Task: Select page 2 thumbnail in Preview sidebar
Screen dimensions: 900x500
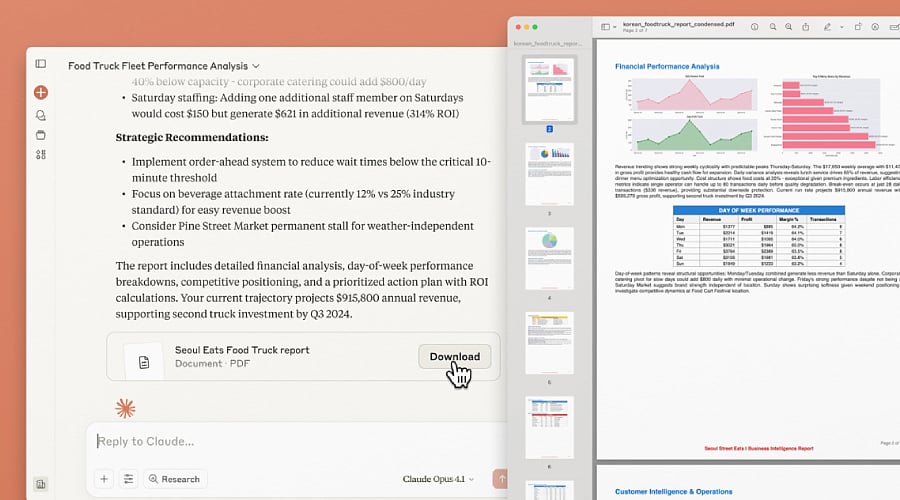Action: [x=549, y=90]
